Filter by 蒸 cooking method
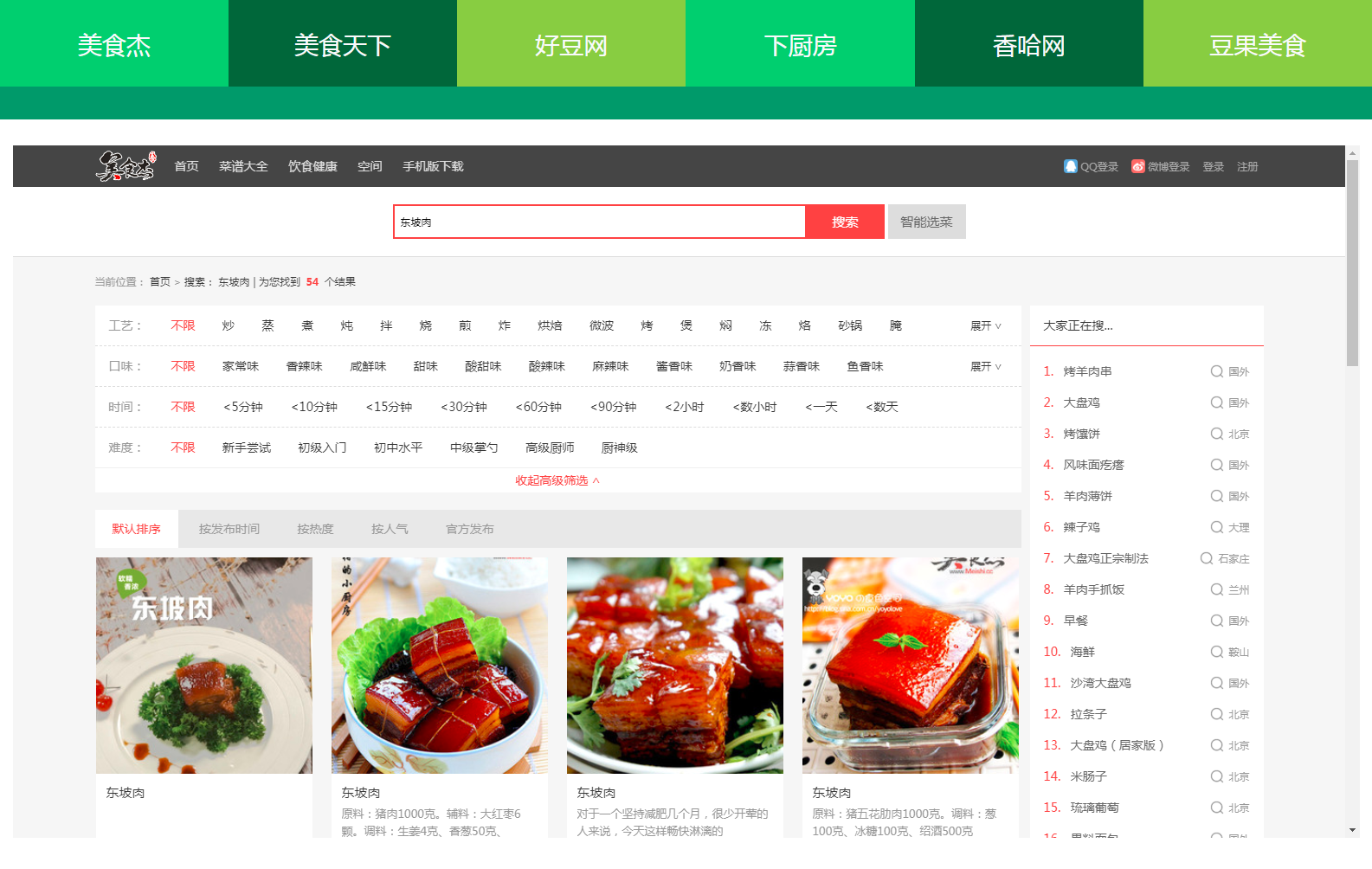1372x869 pixels. pyautogui.click(x=267, y=325)
